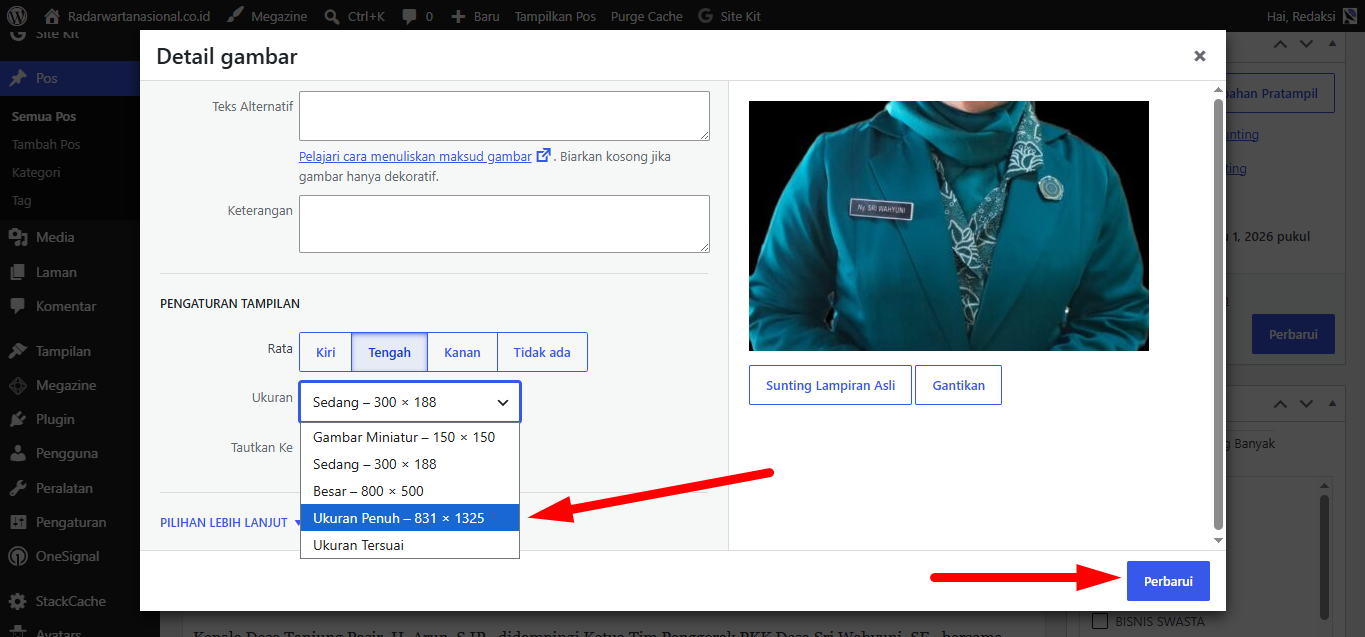The height and width of the screenshot is (637, 1365).
Task: Click the dialog vertical scrollbar
Action: 1217,312
